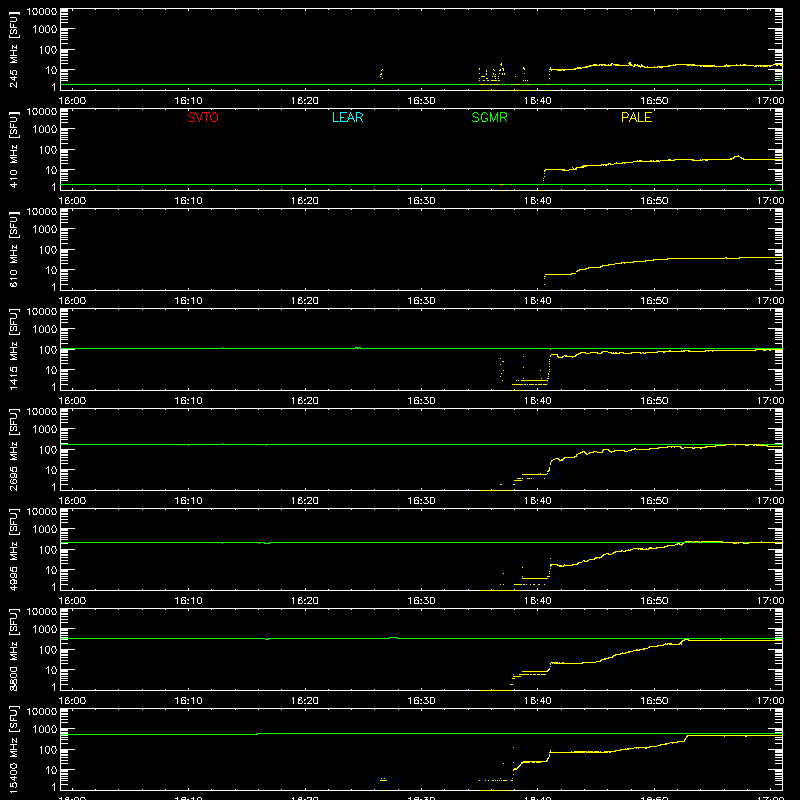Click the 10000 tick value on 245 MHz axis
The height and width of the screenshot is (800, 800).
[x=42, y=12]
